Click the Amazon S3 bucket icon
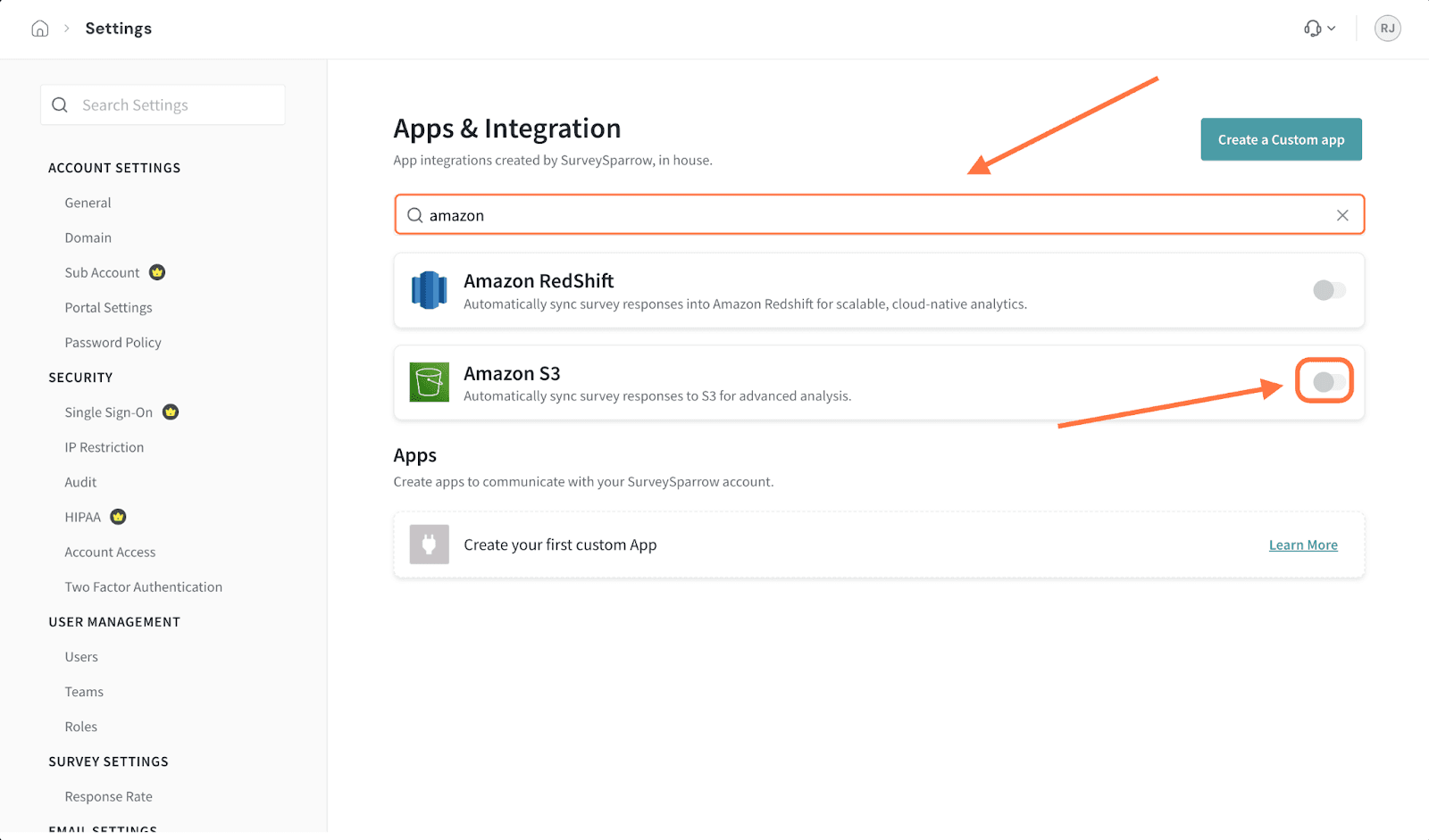The image size is (1429, 840). point(429,382)
